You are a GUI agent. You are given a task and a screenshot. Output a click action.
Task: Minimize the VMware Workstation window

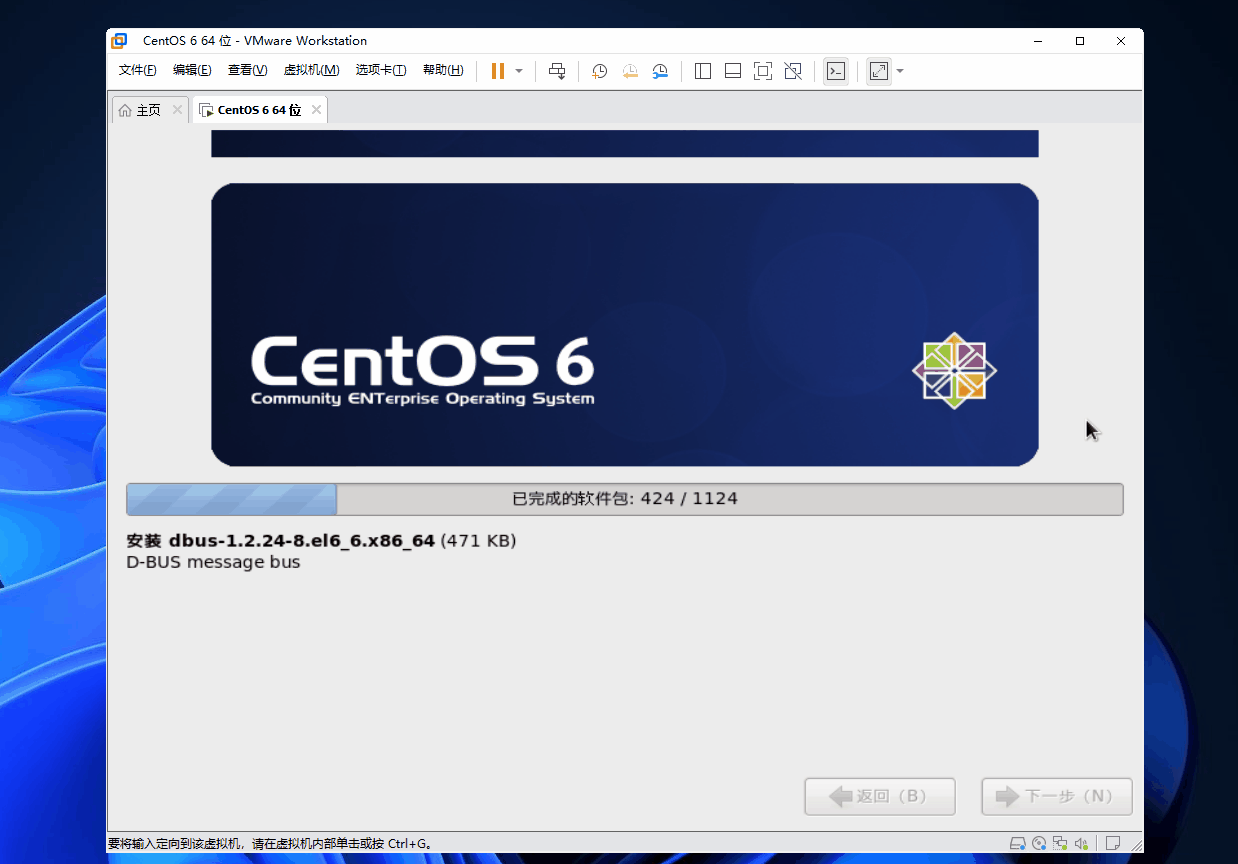[1040, 41]
